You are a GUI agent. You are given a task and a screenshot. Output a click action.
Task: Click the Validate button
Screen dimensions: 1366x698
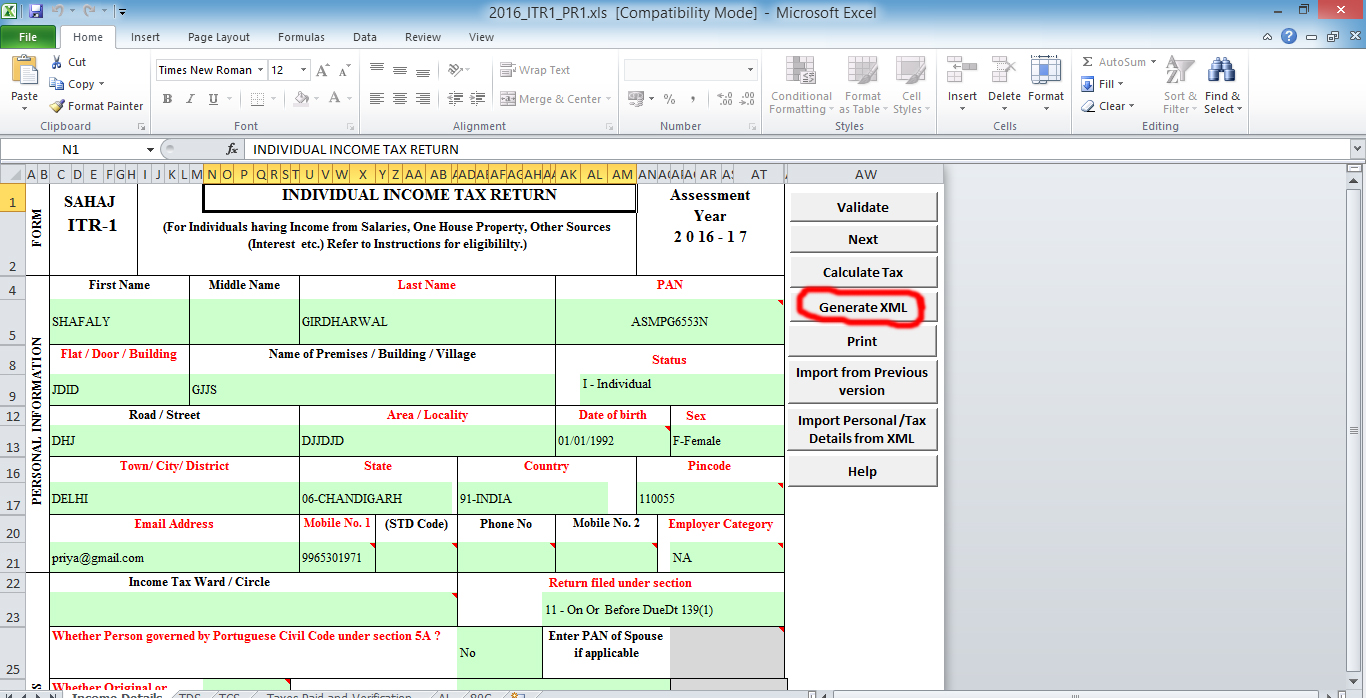[863, 207]
